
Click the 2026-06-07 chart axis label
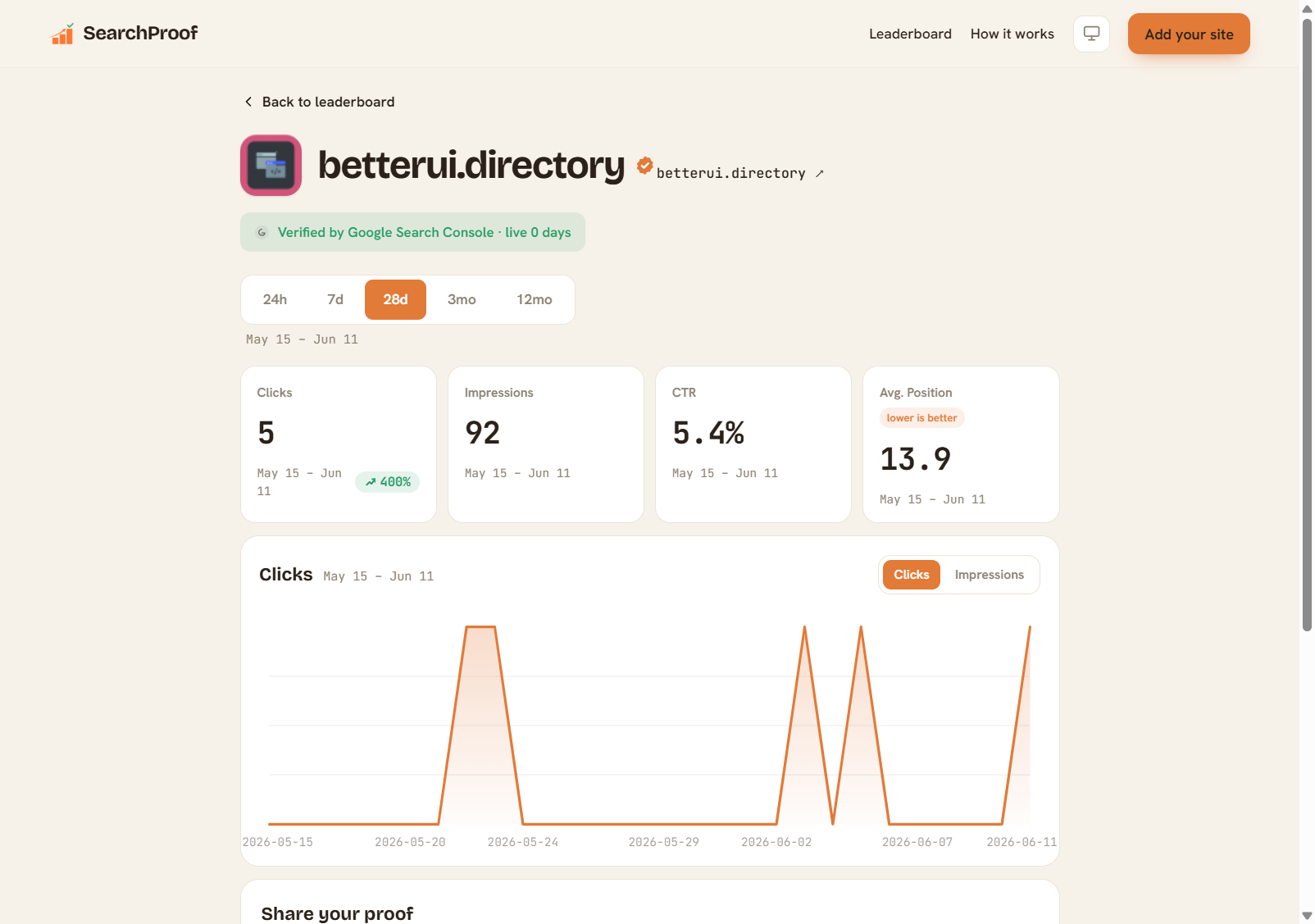917,842
